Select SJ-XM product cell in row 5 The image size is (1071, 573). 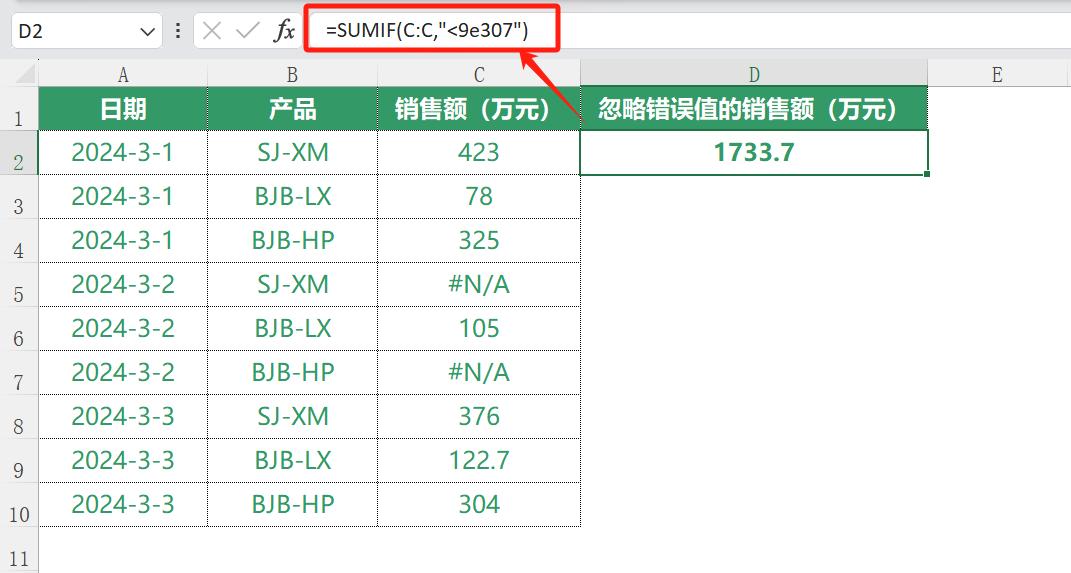[x=292, y=284]
